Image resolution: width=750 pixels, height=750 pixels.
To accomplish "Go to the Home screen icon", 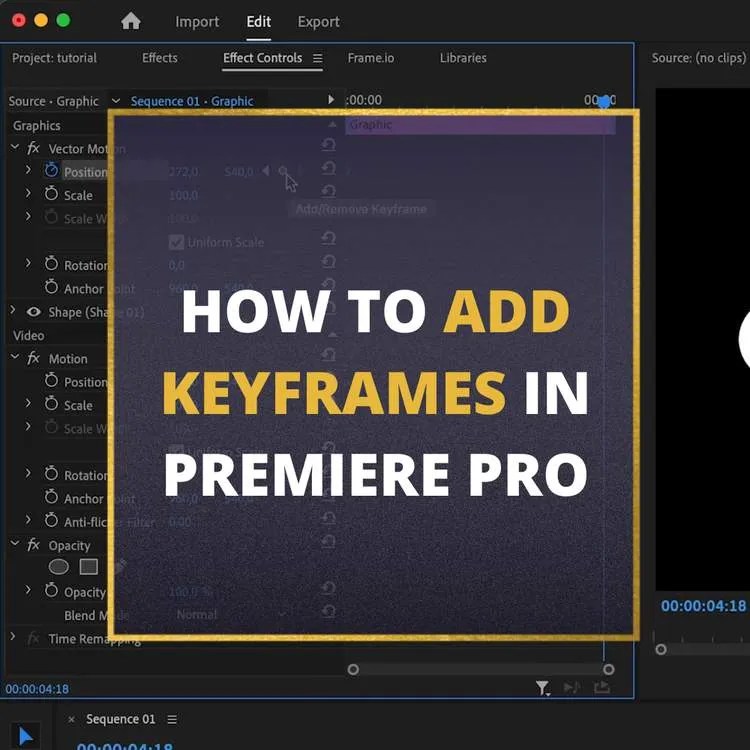I will pyautogui.click(x=131, y=21).
